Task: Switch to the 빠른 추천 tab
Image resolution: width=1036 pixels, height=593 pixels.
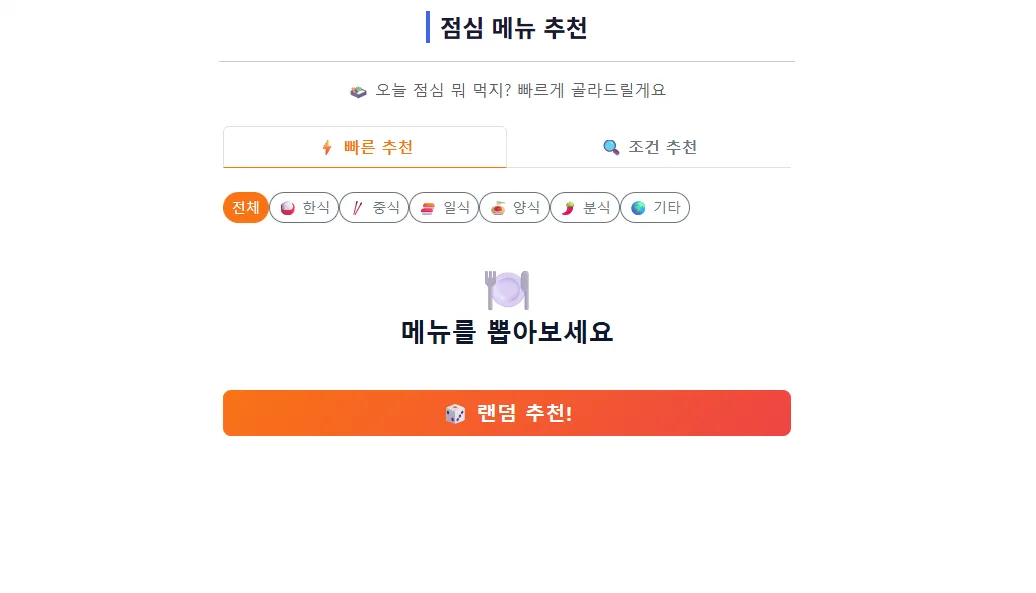Action: coord(365,147)
